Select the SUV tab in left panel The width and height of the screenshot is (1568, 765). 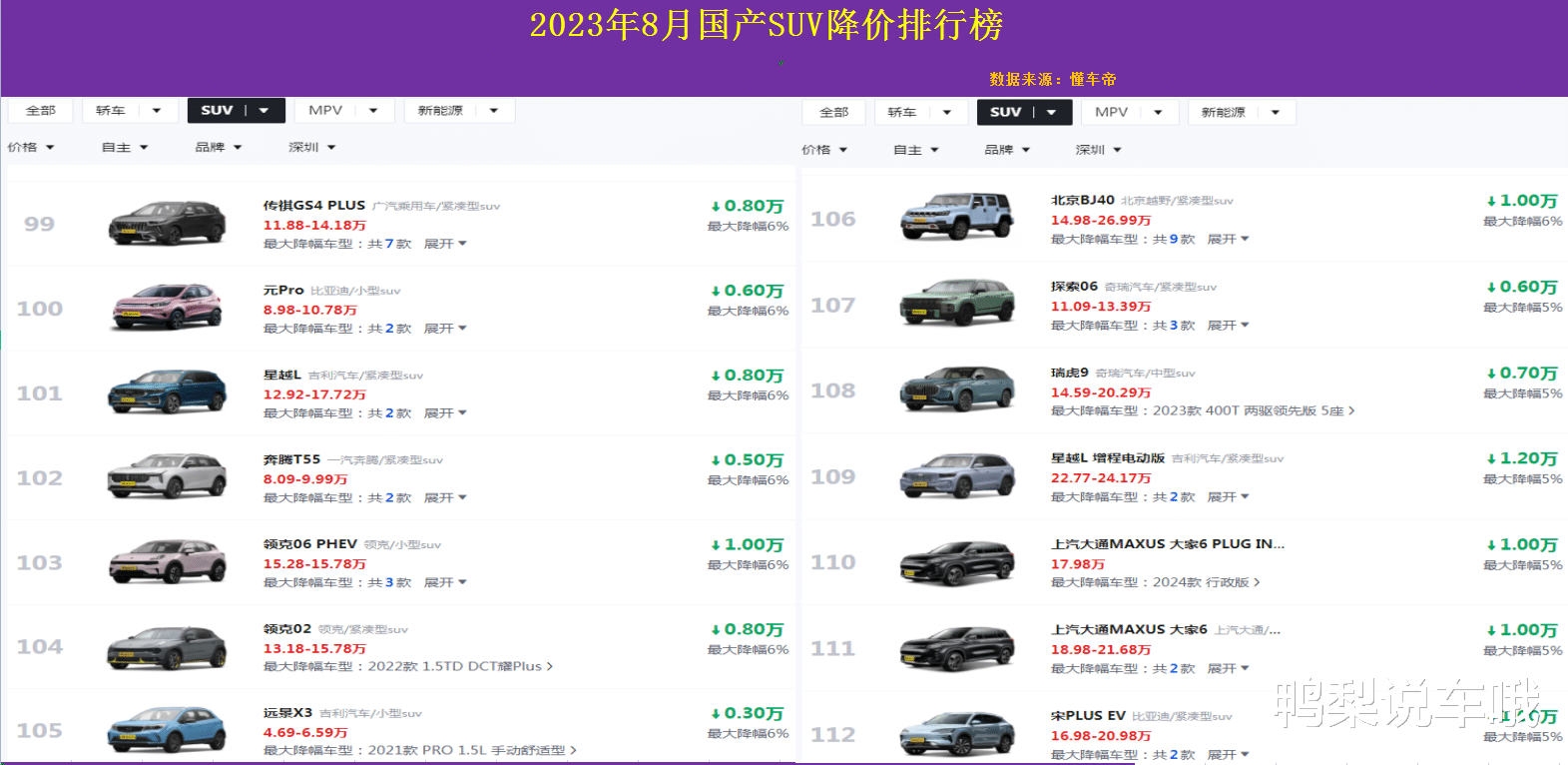[x=236, y=111]
